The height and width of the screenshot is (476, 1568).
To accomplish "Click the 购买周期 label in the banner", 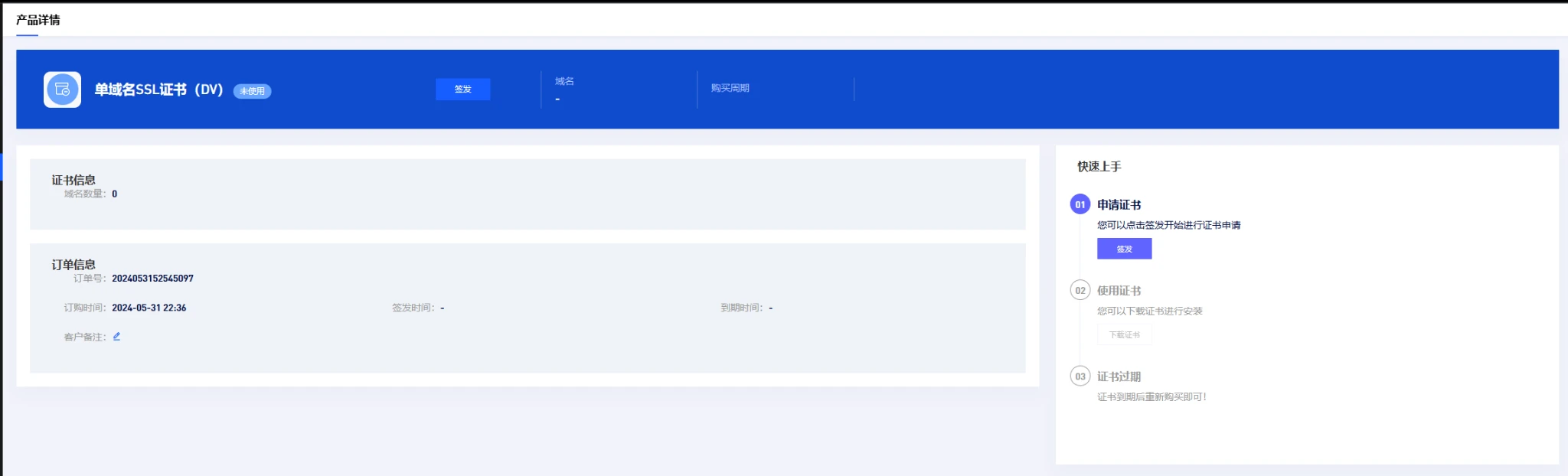I will pos(730,88).
